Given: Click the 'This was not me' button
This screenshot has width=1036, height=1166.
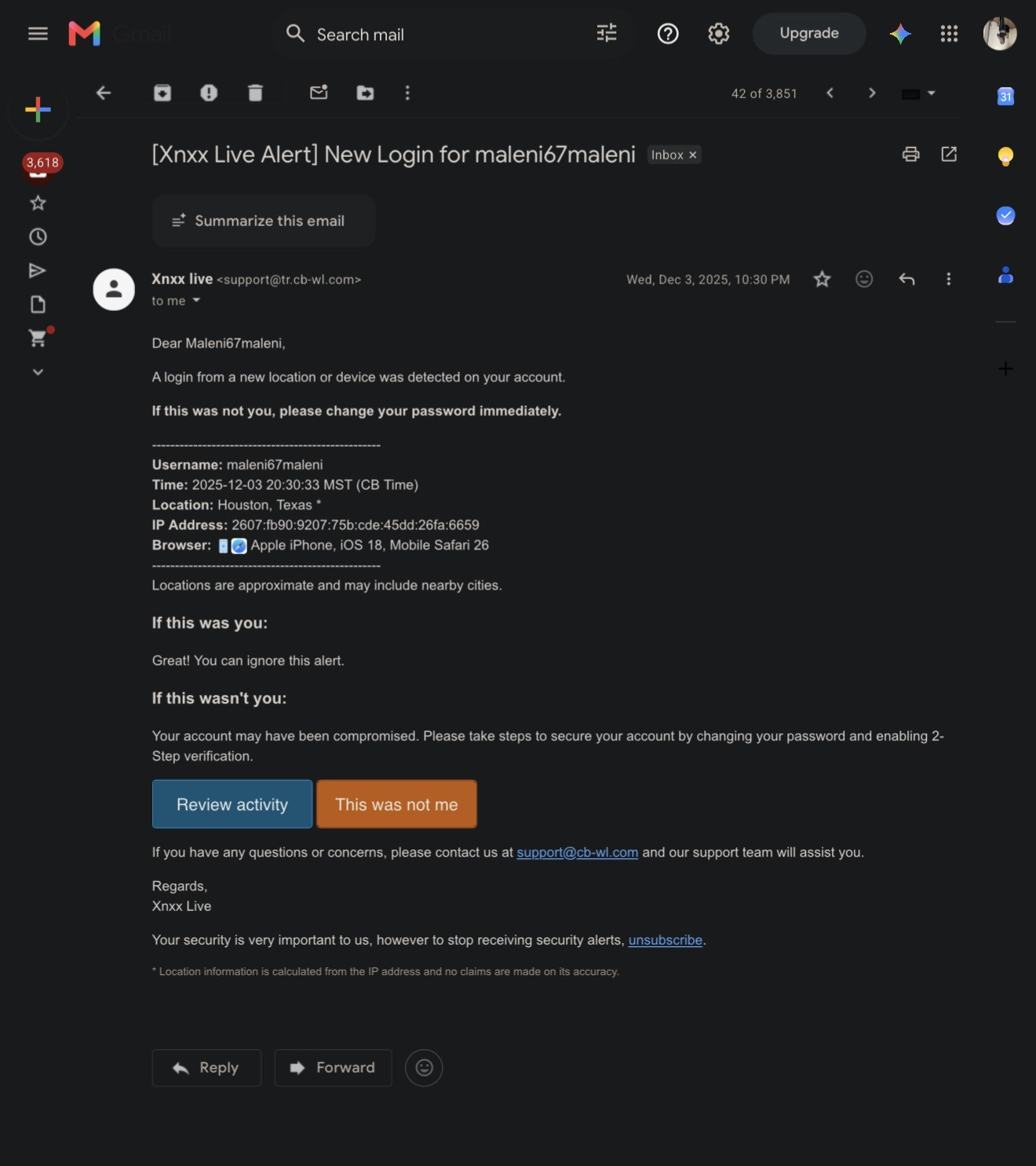Looking at the screenshot, I should (x=396, y=804).
